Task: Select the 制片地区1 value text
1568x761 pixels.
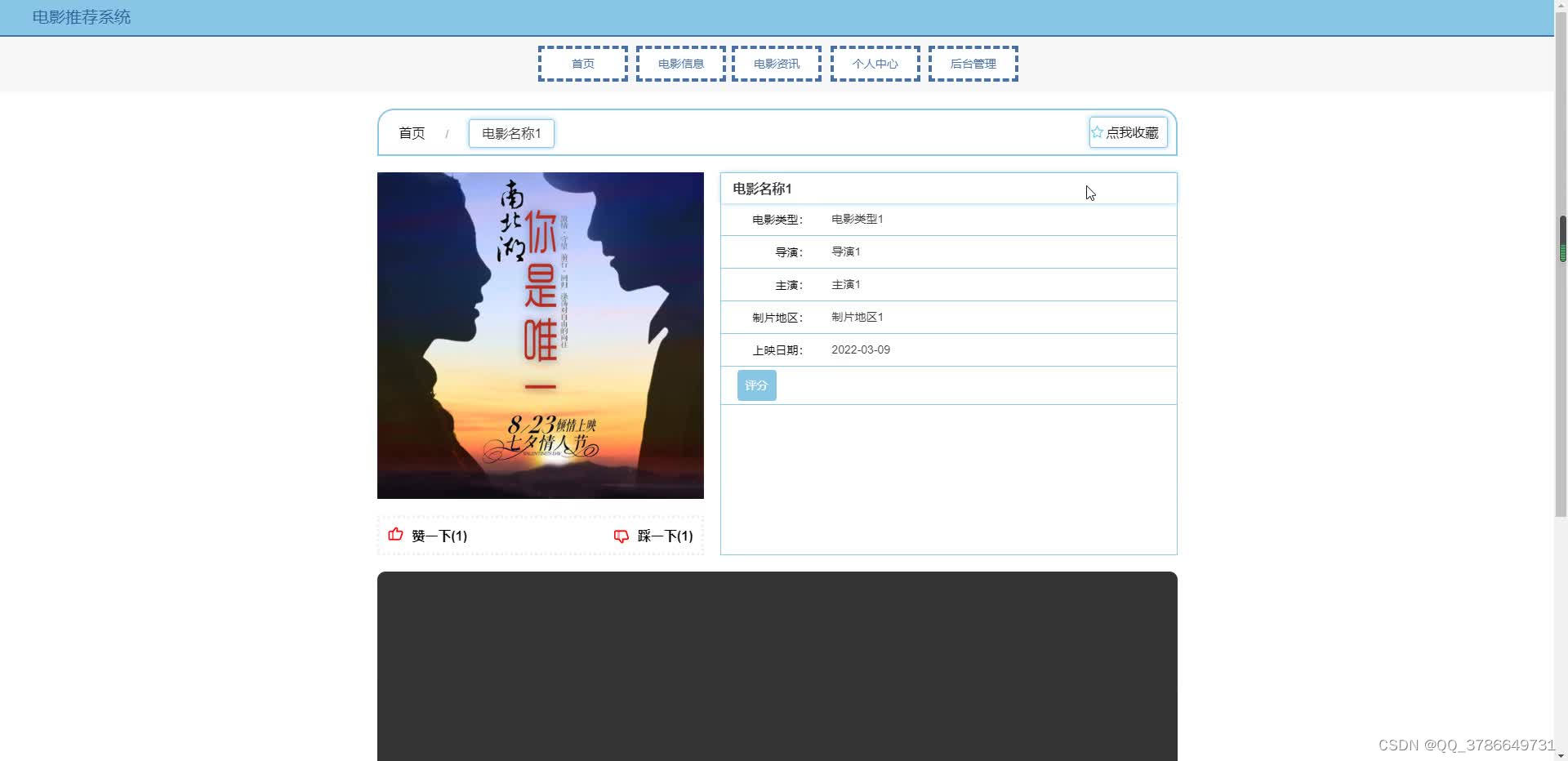Action: tap(857, 317)
